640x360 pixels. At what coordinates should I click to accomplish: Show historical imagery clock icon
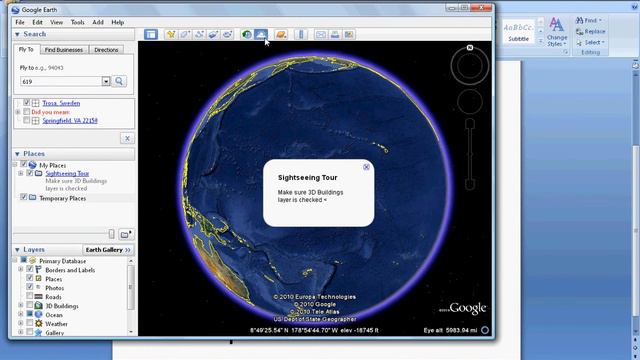tap(247, 34)
